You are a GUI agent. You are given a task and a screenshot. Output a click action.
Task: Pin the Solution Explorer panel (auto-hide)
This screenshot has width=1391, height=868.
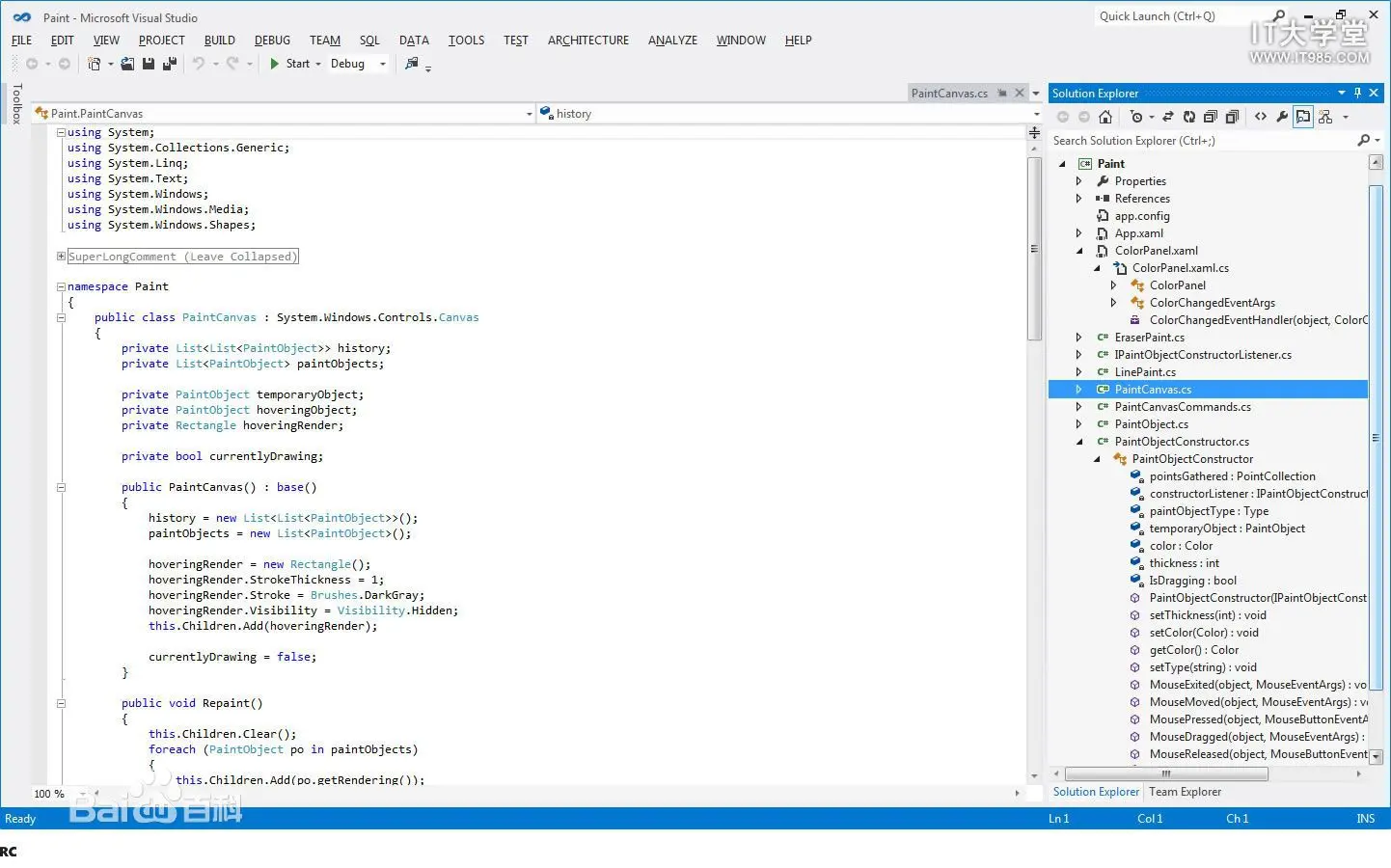tap(1357, 94)
